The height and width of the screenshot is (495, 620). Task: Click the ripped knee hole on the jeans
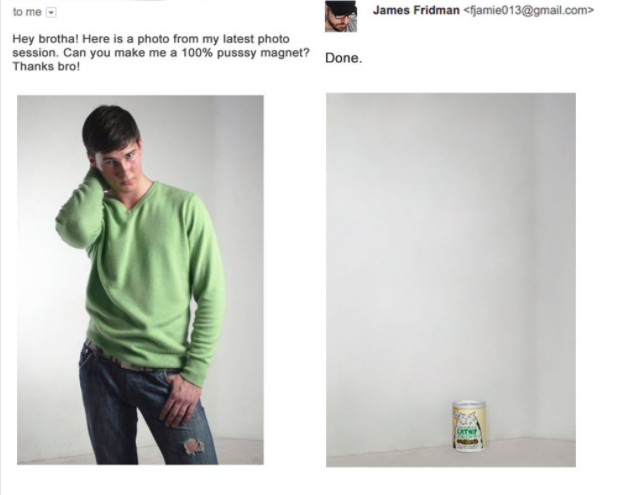pos(193,446)
